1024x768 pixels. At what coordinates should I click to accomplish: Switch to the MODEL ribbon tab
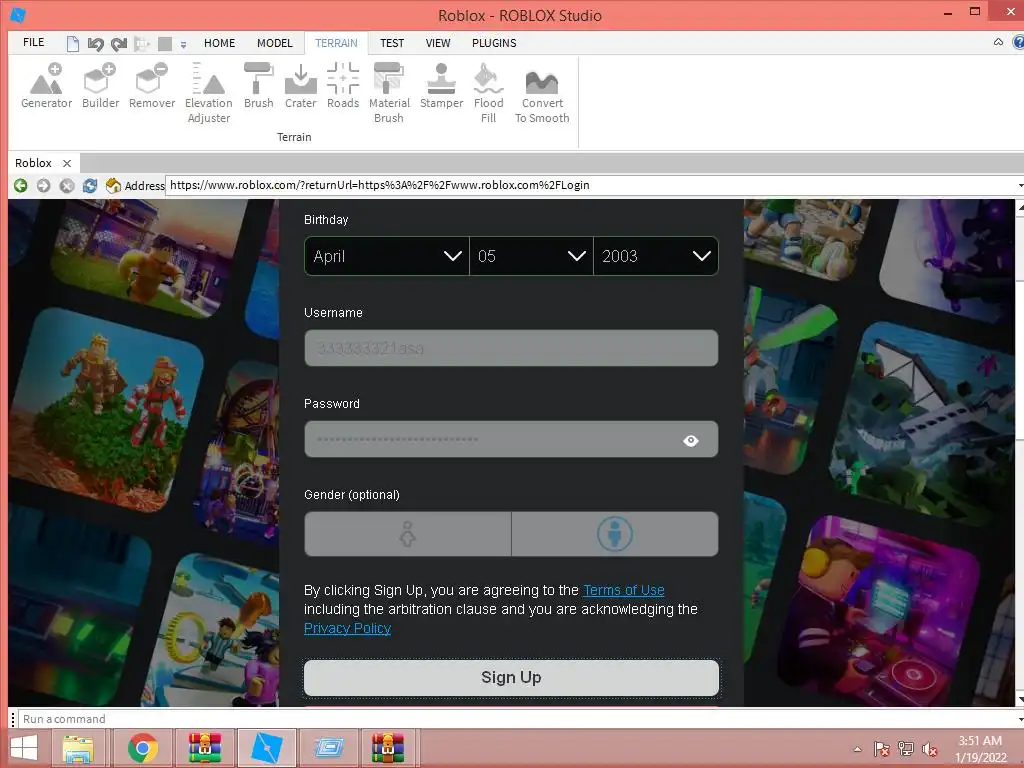tap(274, 43)
